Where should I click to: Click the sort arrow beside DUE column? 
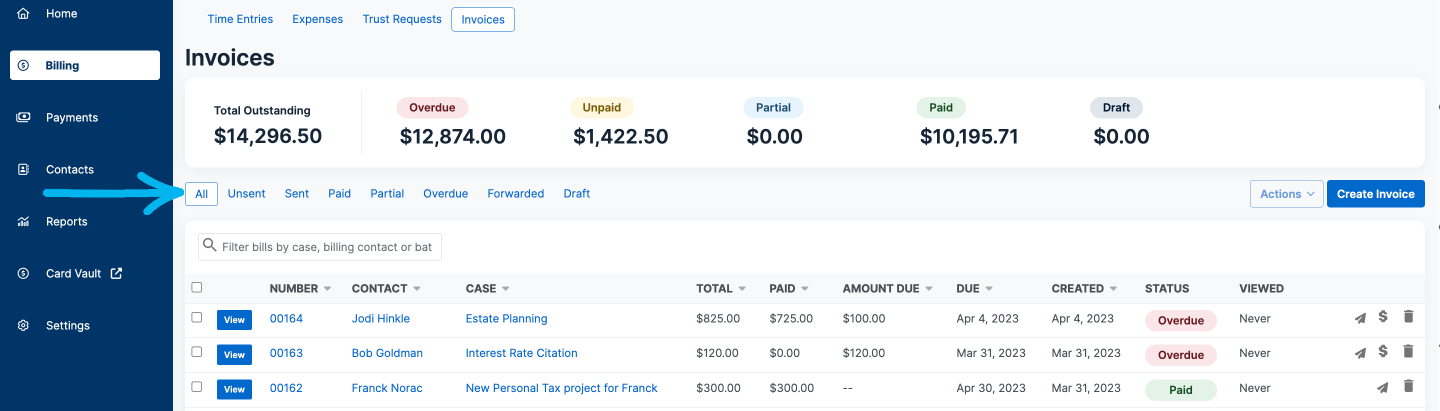click(989, 289)
